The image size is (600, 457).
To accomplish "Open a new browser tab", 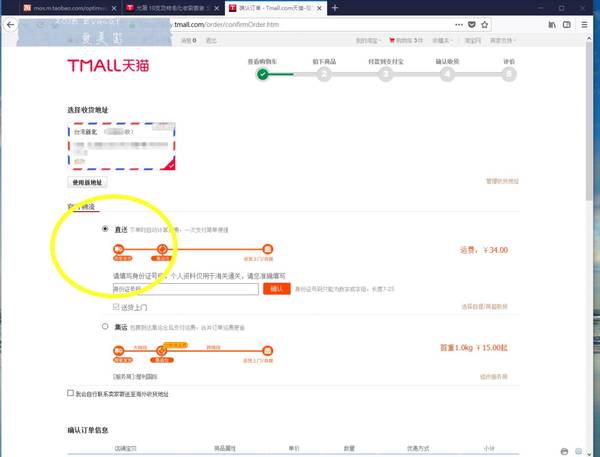I will [x=335, y=8].
